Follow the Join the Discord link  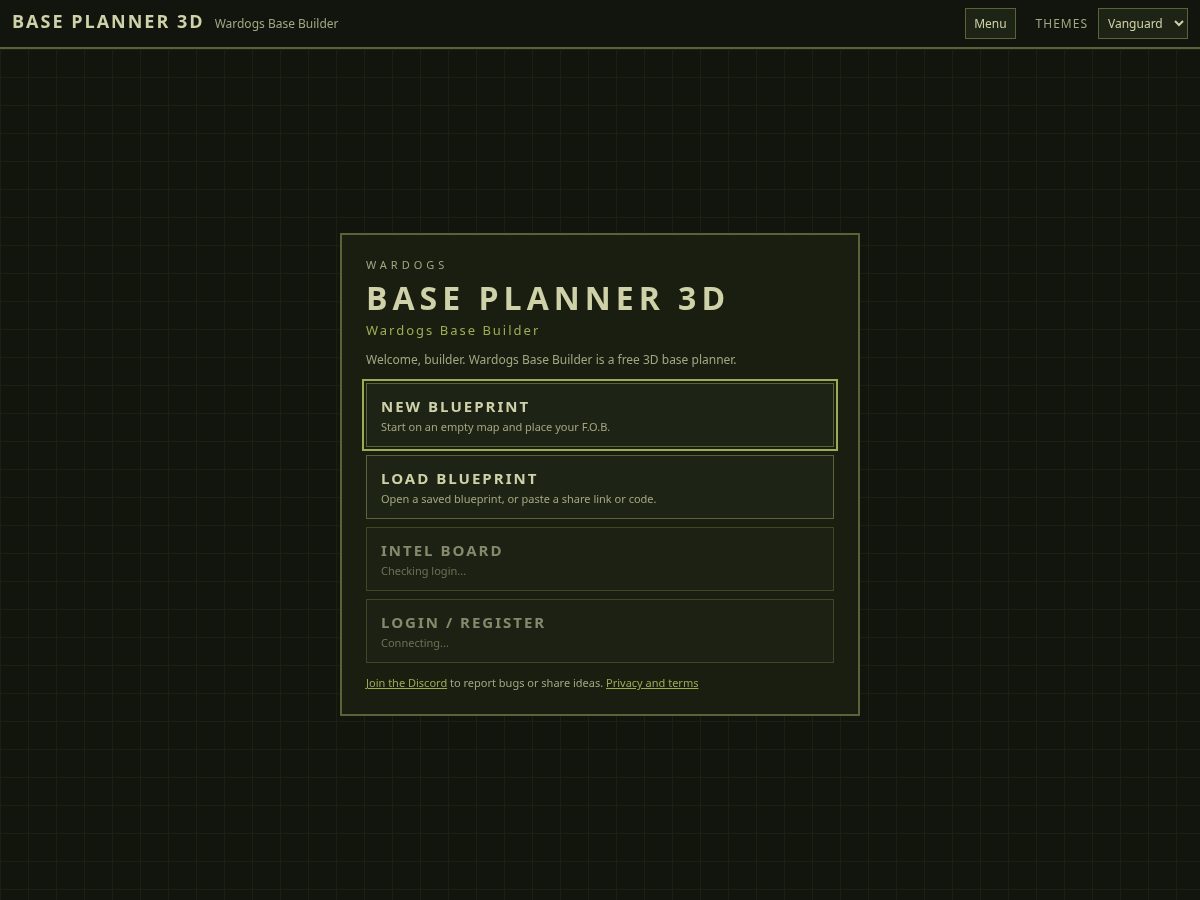406,683
